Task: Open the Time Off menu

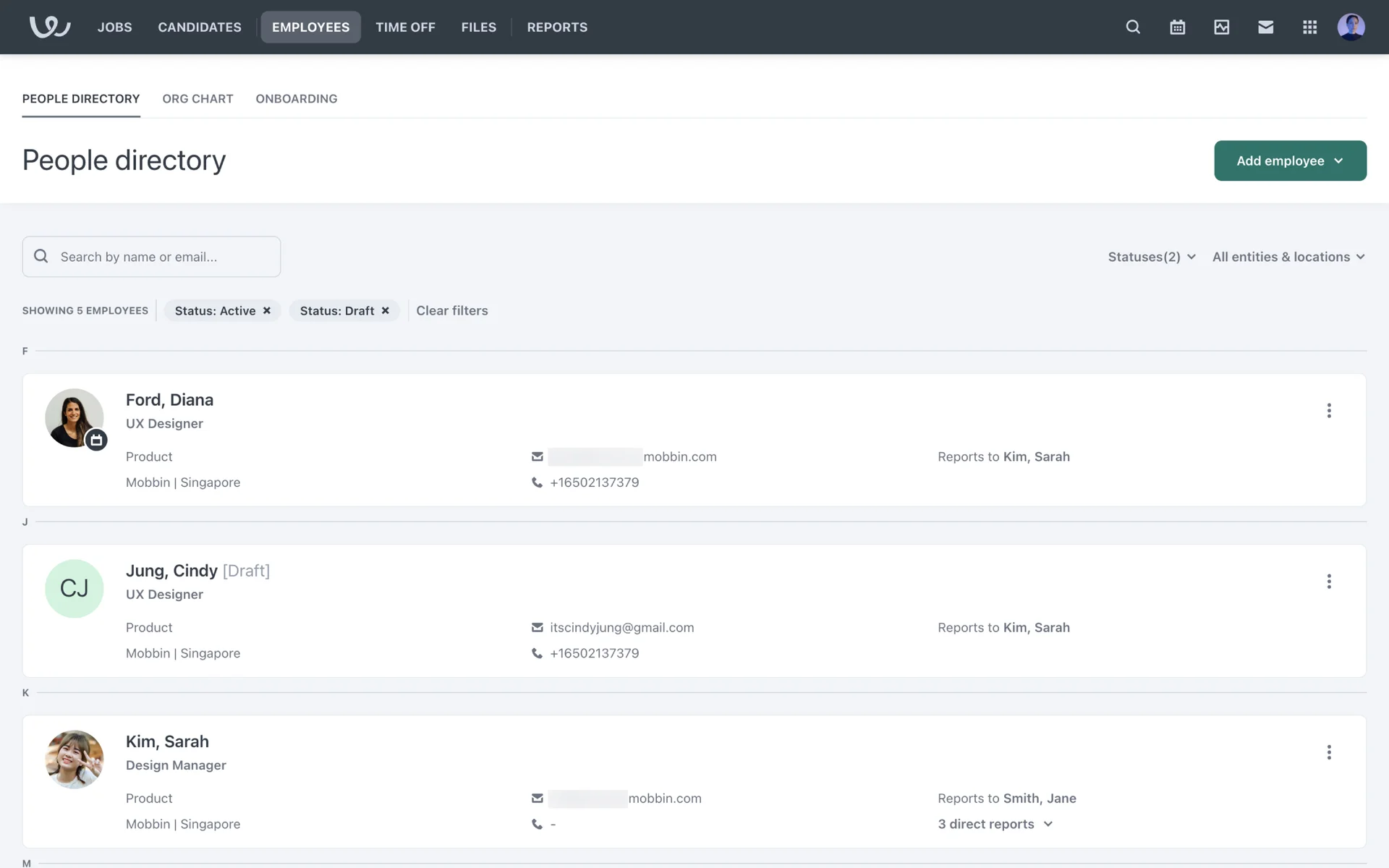Action: [405, 27]
